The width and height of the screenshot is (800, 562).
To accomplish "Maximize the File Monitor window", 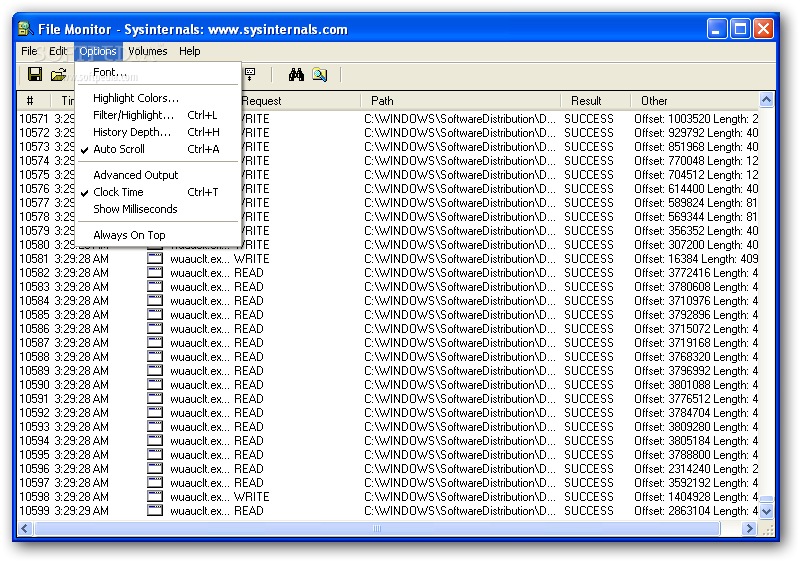I will click(x=740, y=29).
